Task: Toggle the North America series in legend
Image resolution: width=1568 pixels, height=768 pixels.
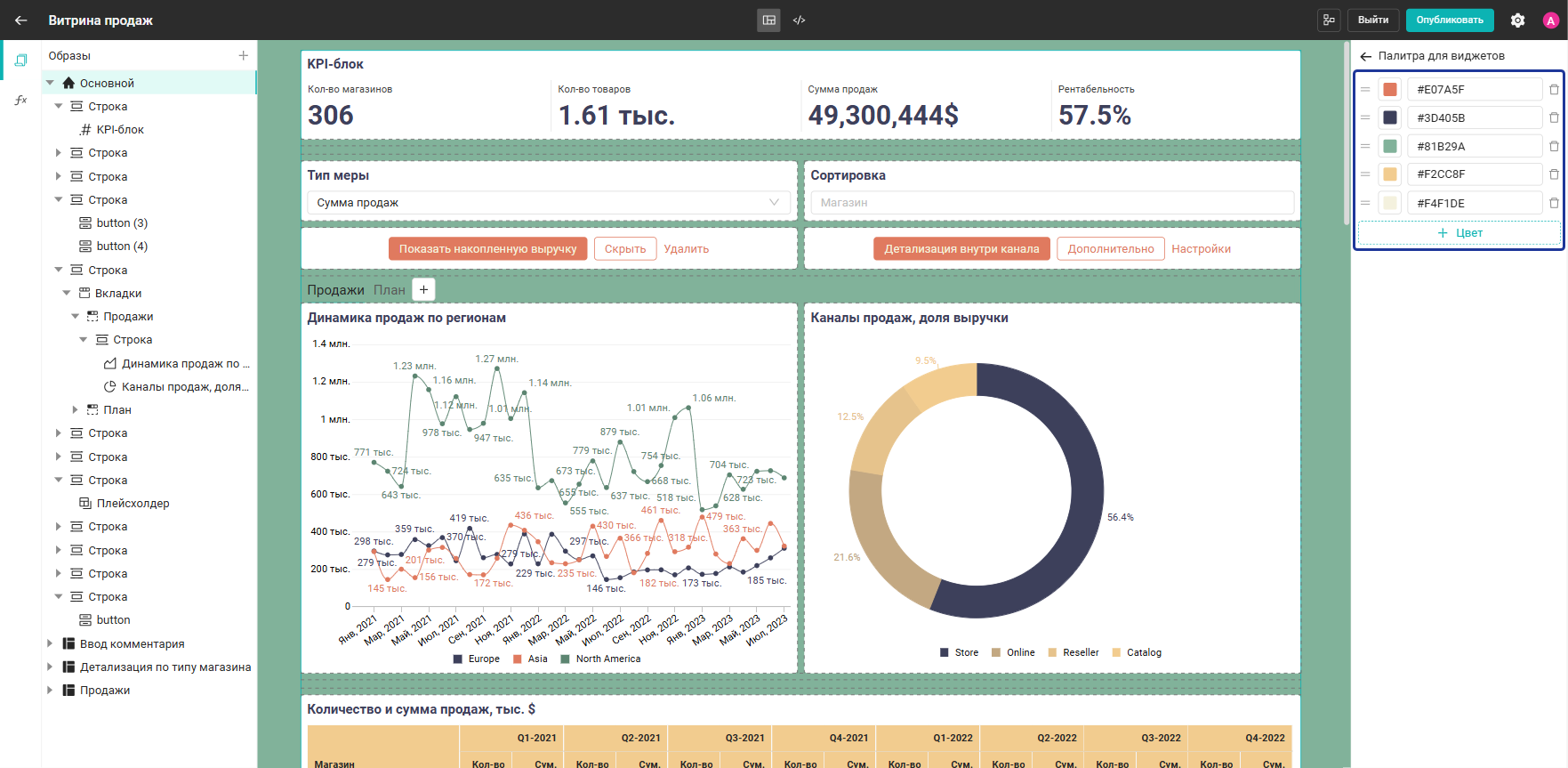Action: click(x=600, y=659)
